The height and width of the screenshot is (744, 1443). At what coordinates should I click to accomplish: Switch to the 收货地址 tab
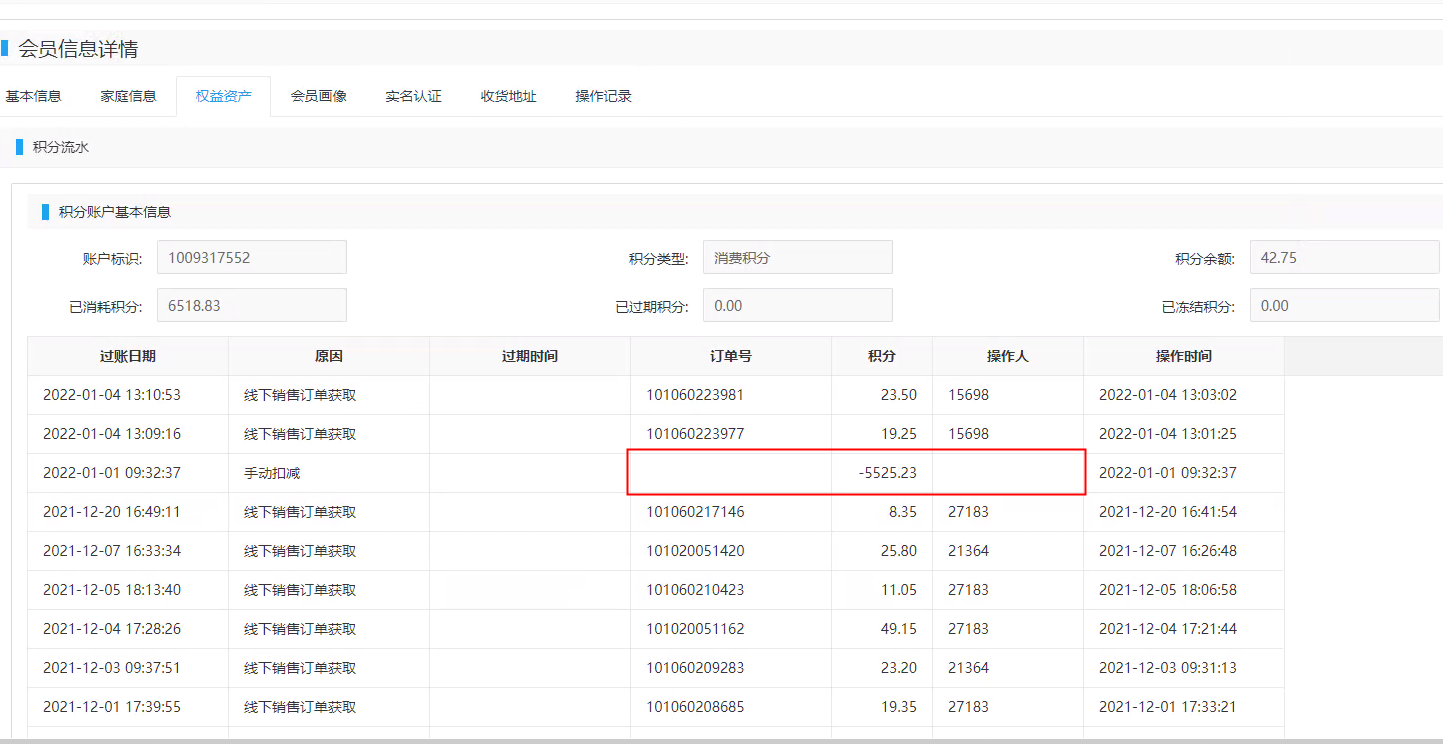[508, 96]
